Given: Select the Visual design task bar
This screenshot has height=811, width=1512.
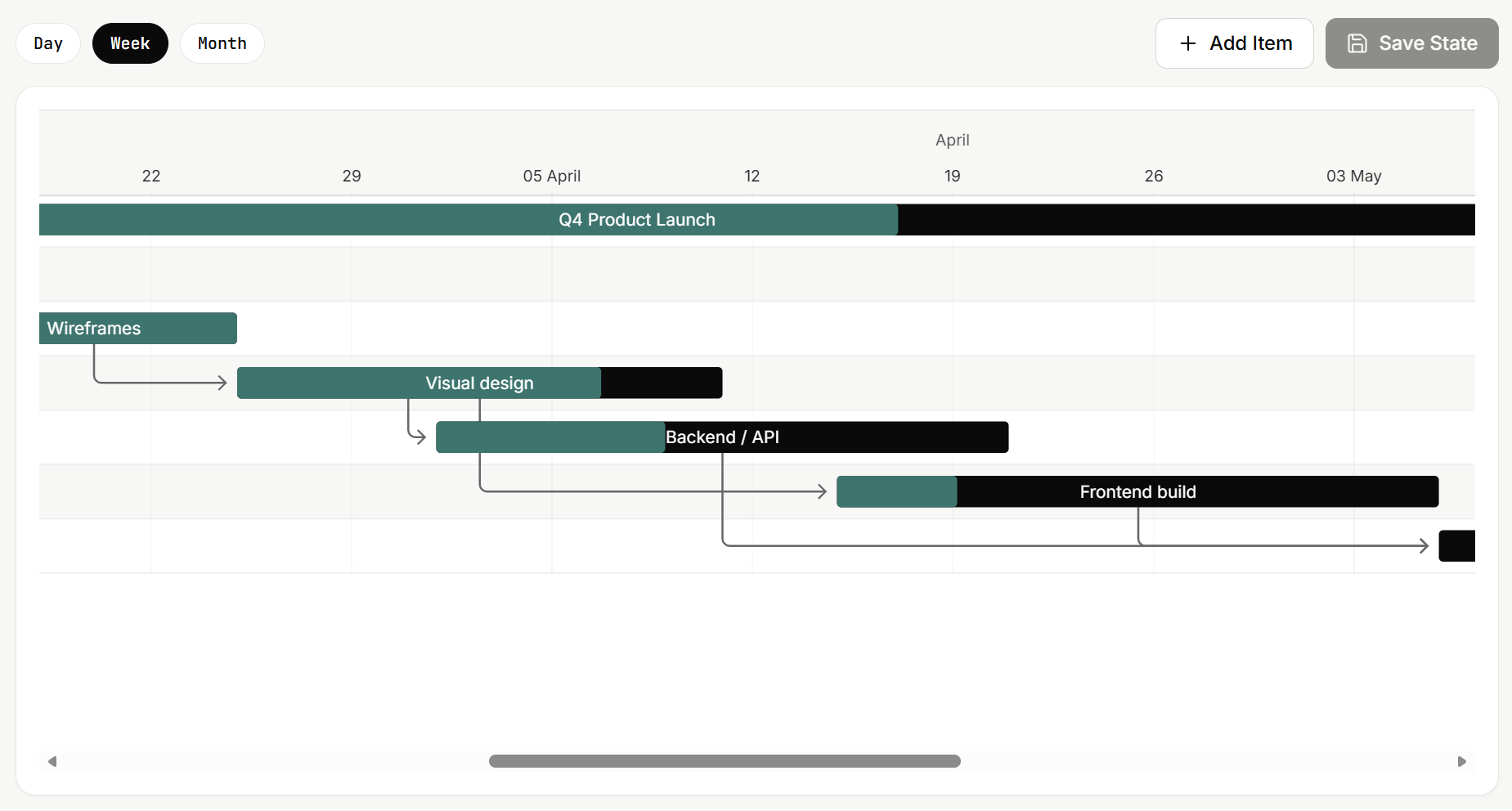Looking at the screenshot, I should pos(479,383).
